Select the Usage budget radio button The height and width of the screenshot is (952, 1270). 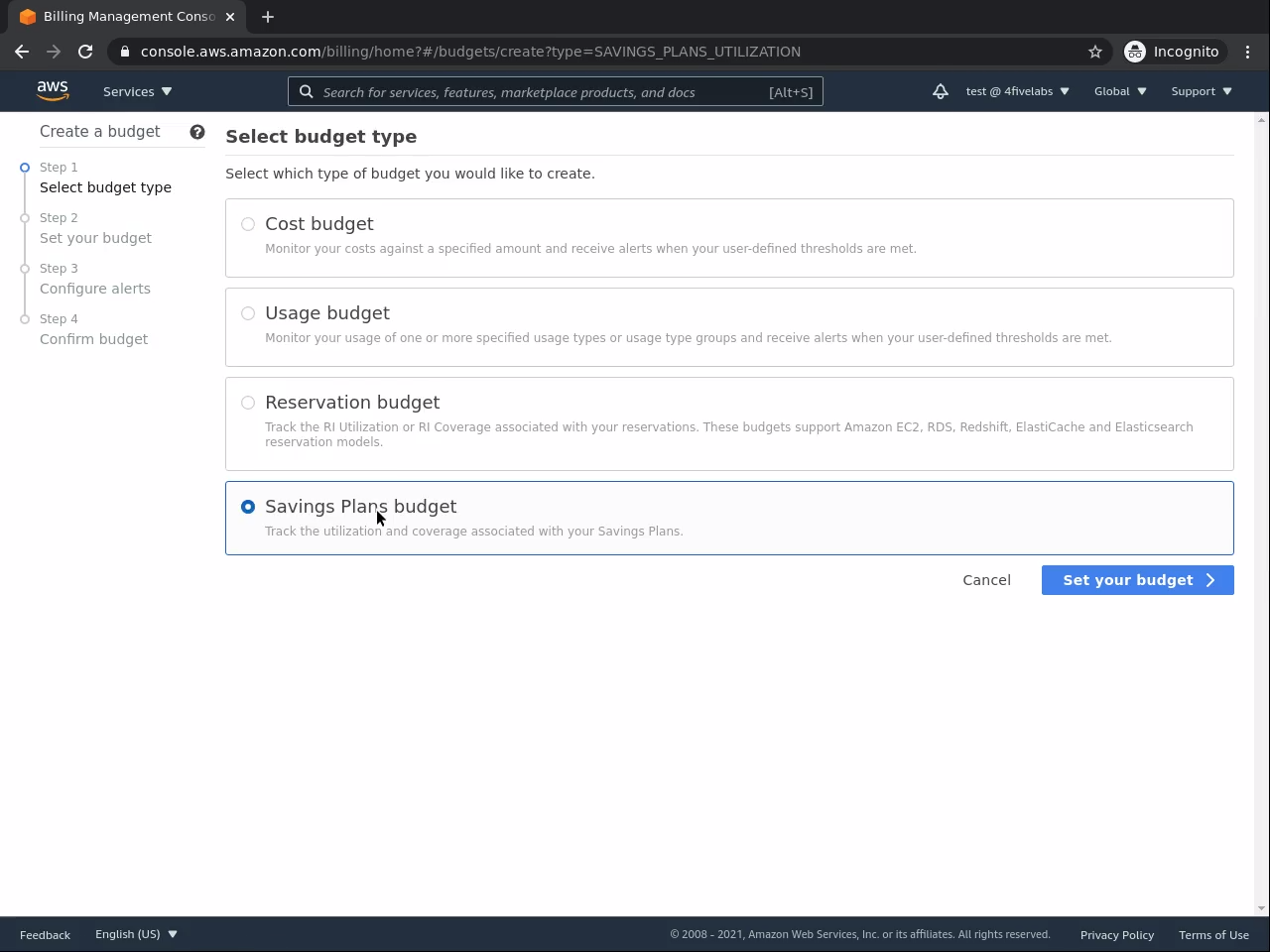248,313
